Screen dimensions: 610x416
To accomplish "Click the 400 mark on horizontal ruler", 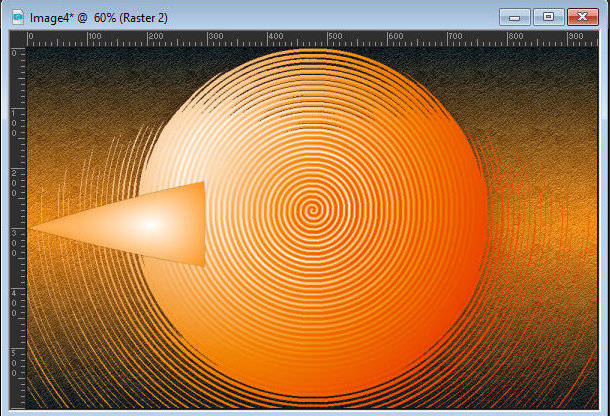I will [274, 38].
